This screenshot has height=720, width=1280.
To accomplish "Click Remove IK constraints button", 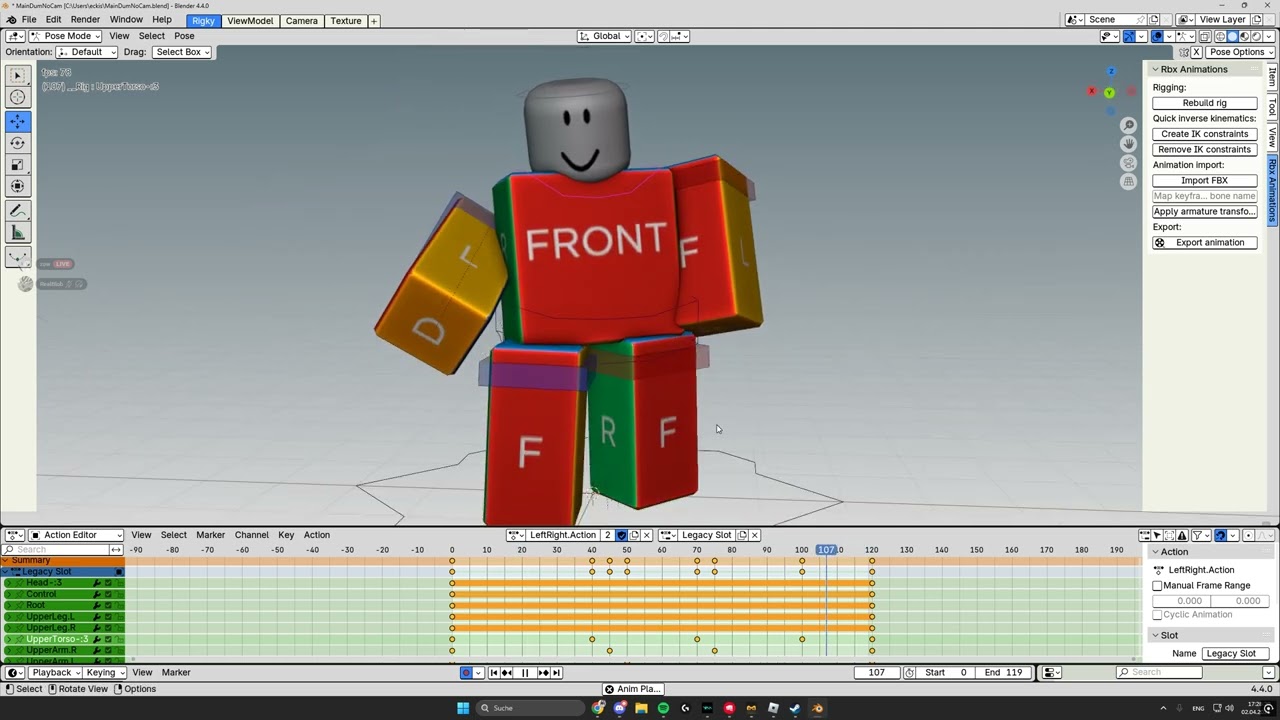I will click(1204, 150).
